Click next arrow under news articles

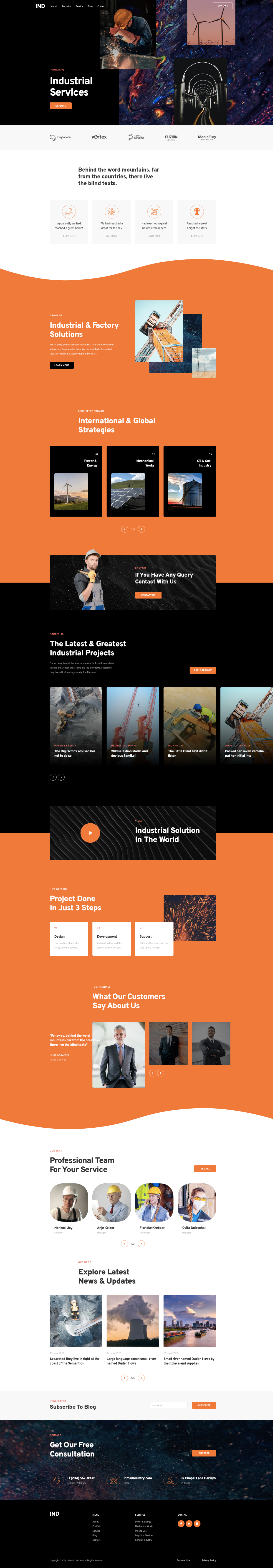(x=142, y=1378)
